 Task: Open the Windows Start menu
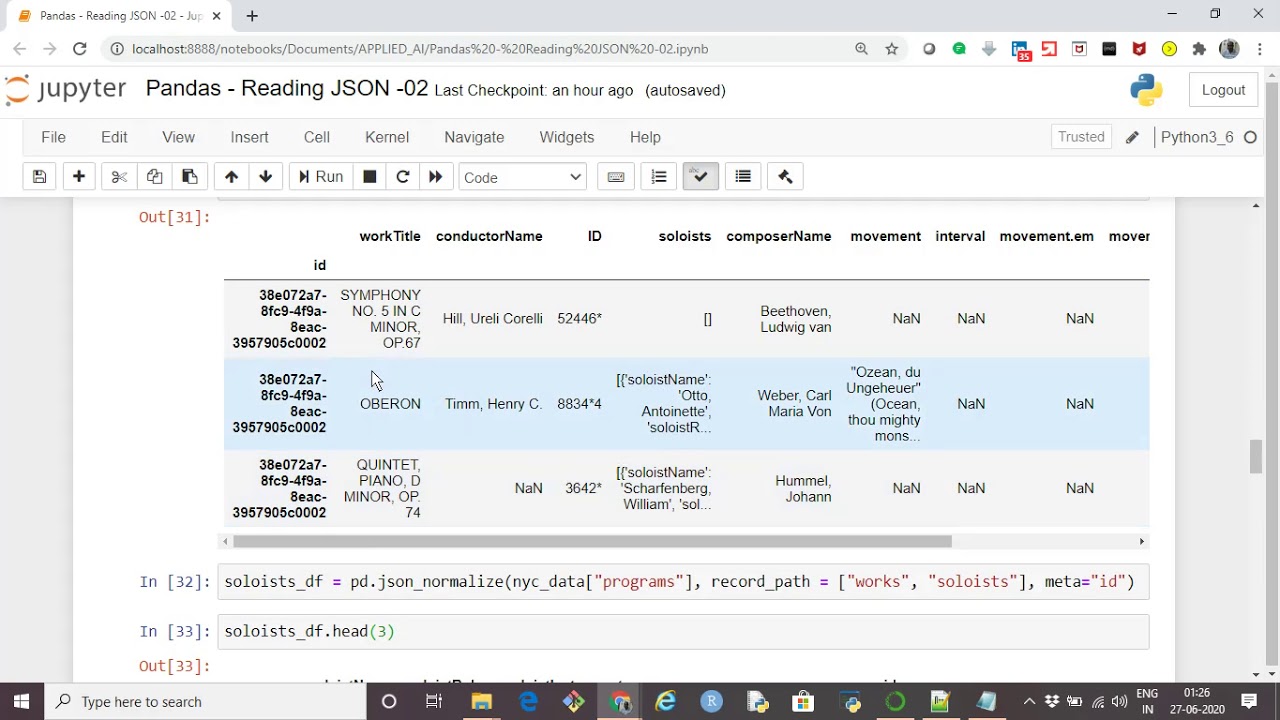pyautogui.click(x=21, y=701)
